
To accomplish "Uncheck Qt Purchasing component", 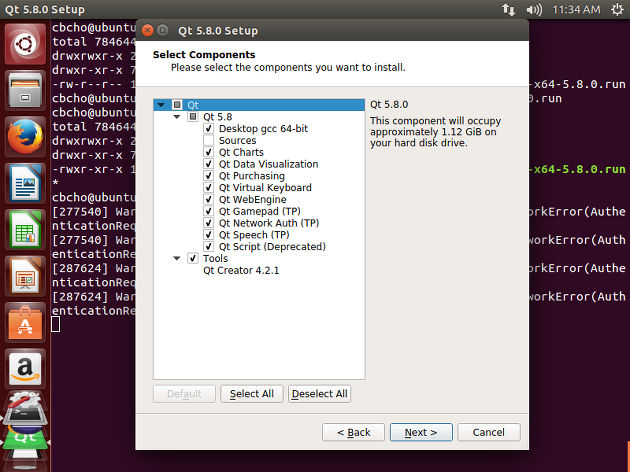I will point(208,176).
